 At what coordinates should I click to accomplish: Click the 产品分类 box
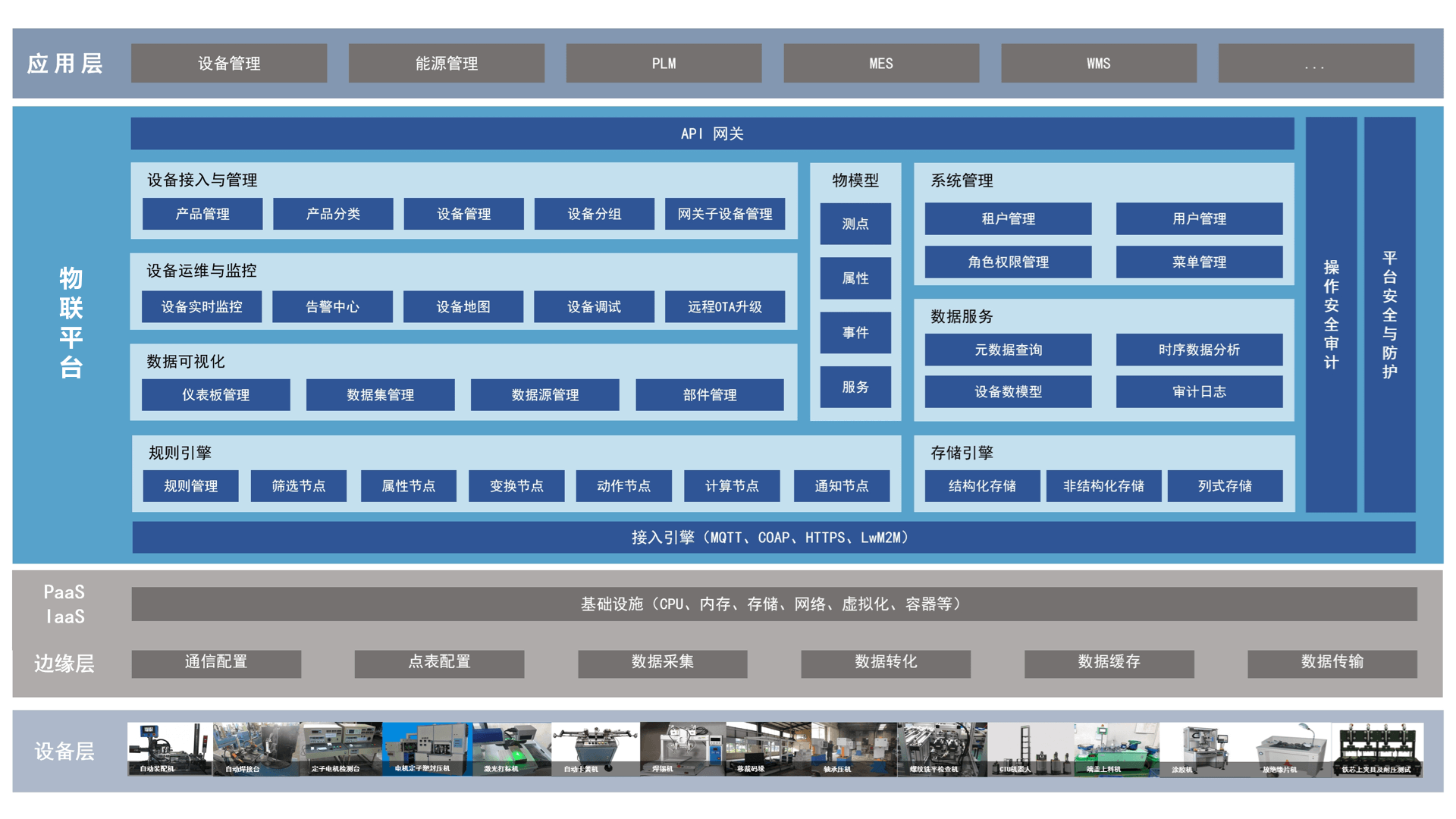(333, 214)
